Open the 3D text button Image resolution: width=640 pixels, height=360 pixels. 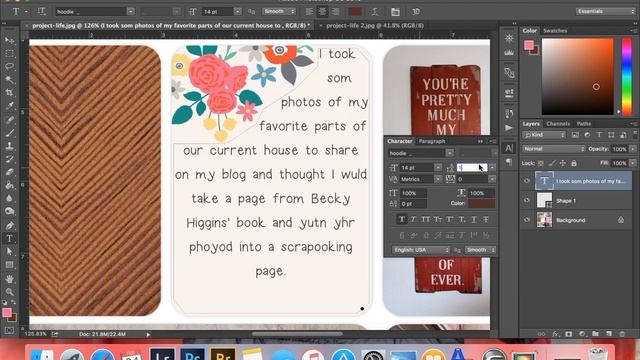[x=416, y=12]
